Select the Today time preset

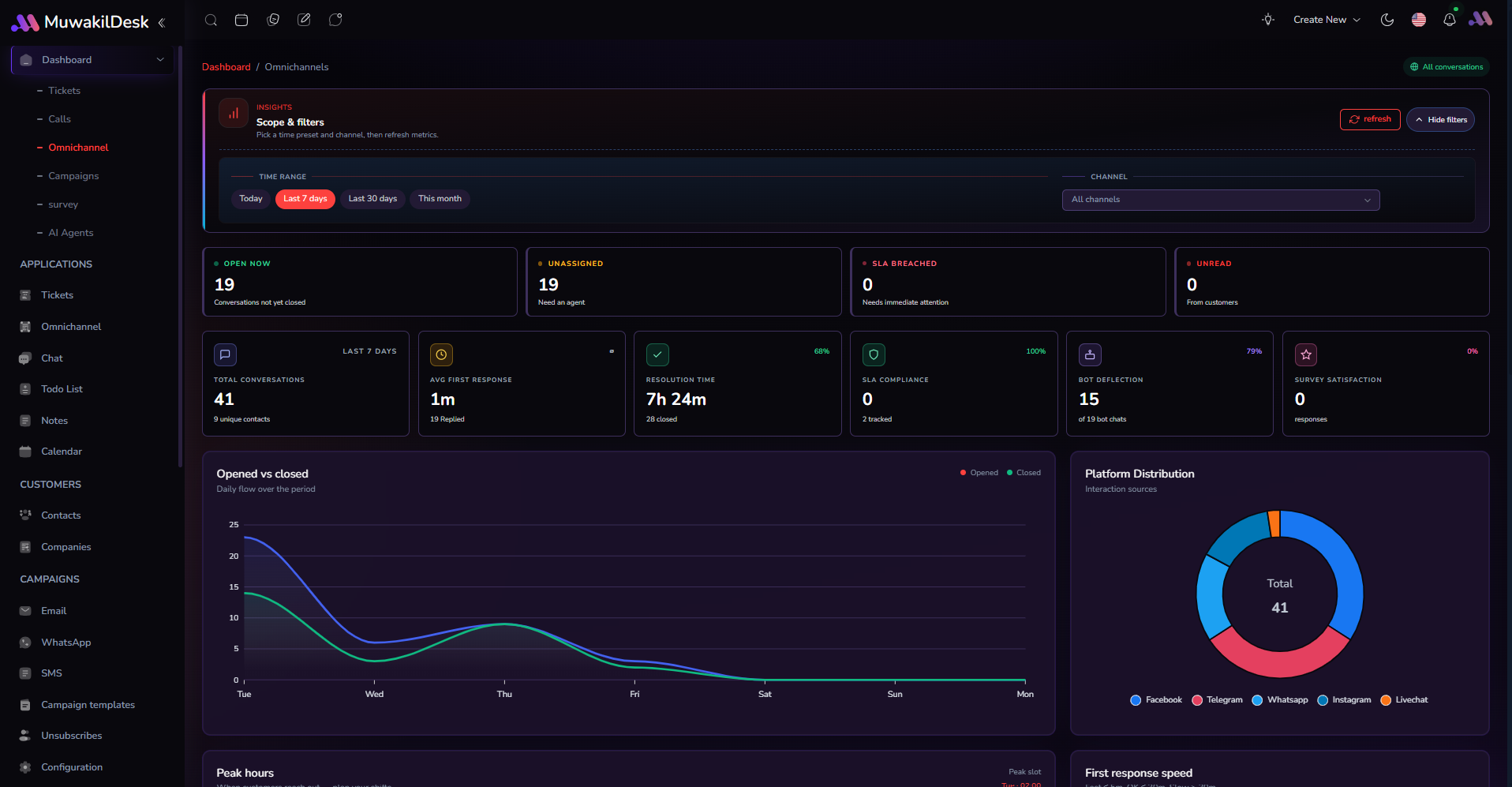[x=251, y=199]
